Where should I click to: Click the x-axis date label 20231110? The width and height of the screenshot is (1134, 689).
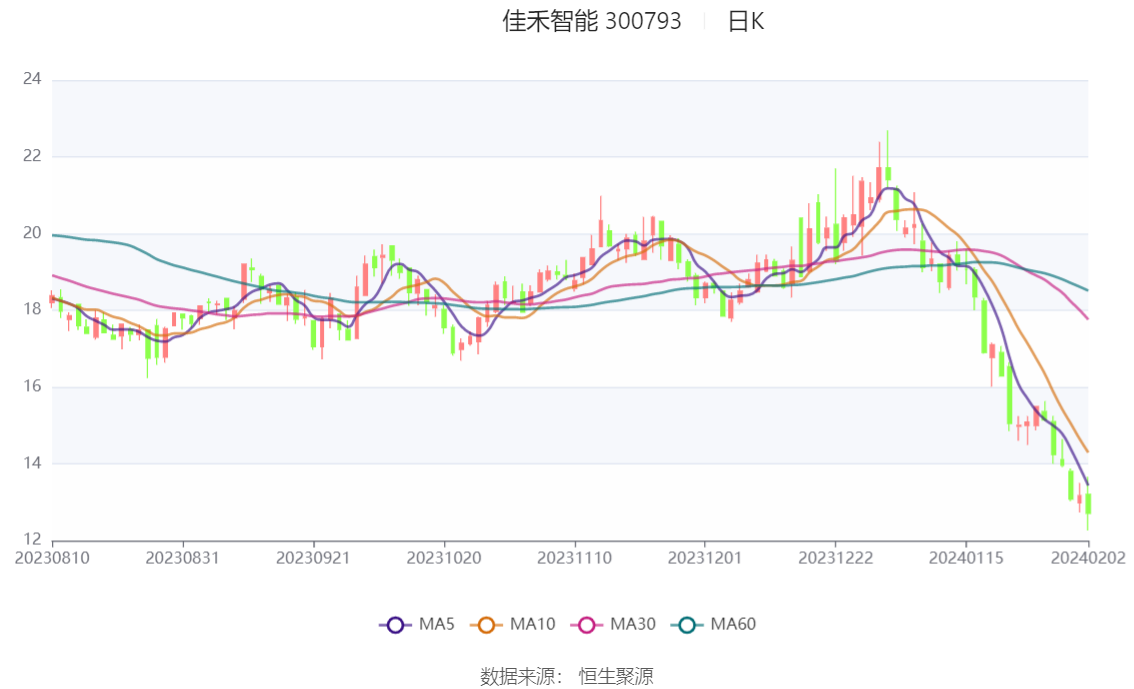[x=574, y=558]
